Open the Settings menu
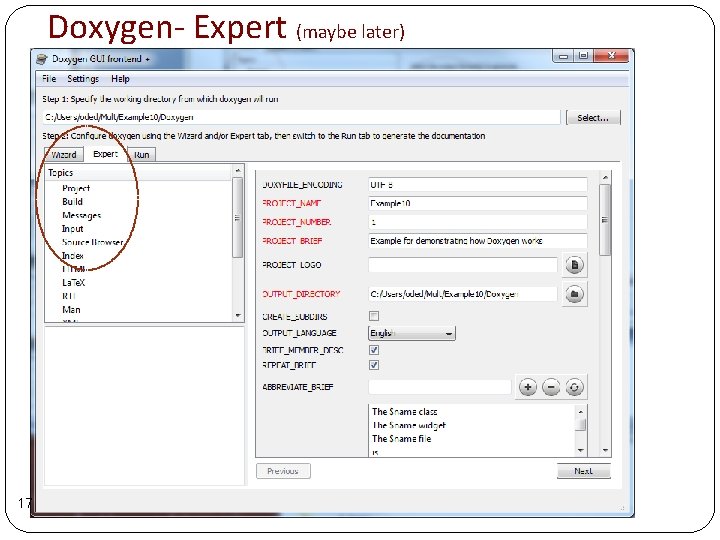Viewport: 720px width, 540px height. pos(83,79)
